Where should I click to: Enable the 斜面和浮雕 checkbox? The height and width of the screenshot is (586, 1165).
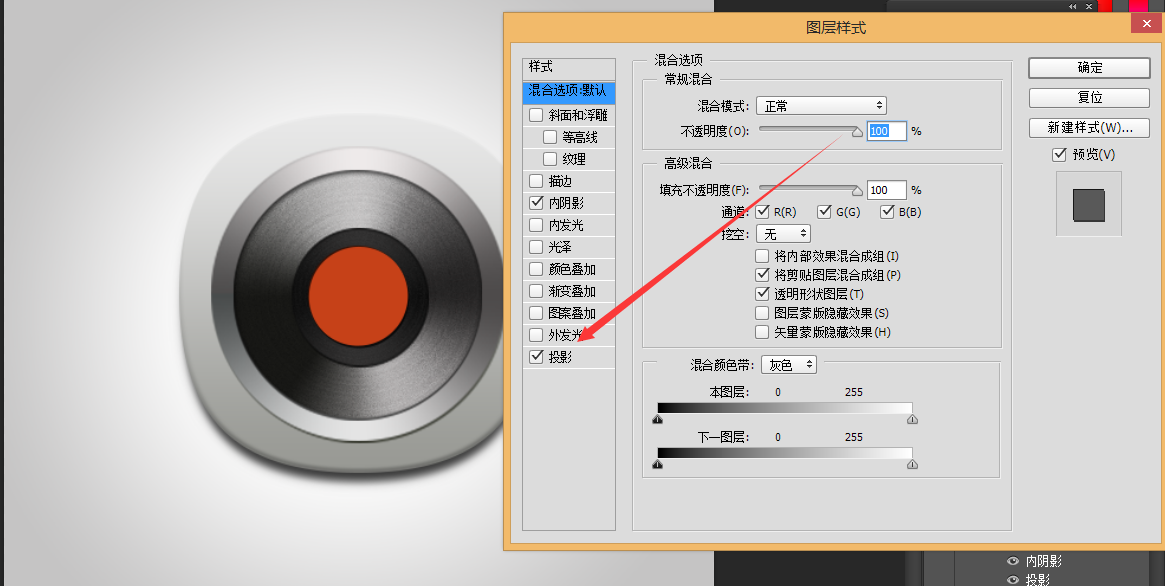(537, 115)
